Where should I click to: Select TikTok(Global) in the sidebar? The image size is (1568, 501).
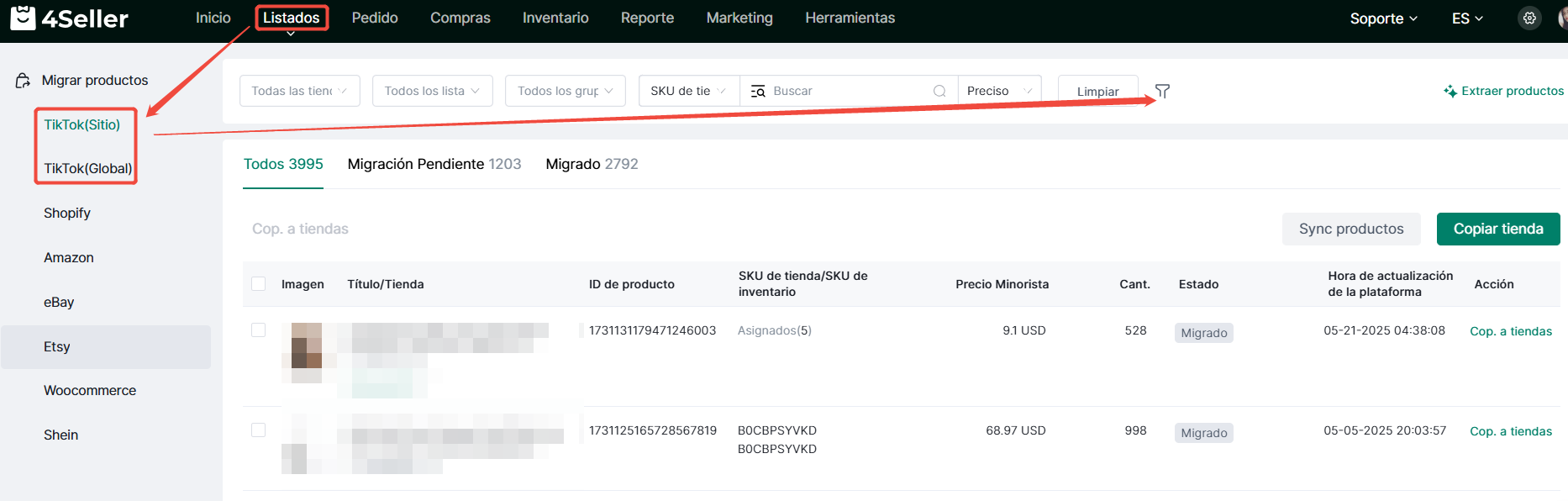(x=88, y=168)
